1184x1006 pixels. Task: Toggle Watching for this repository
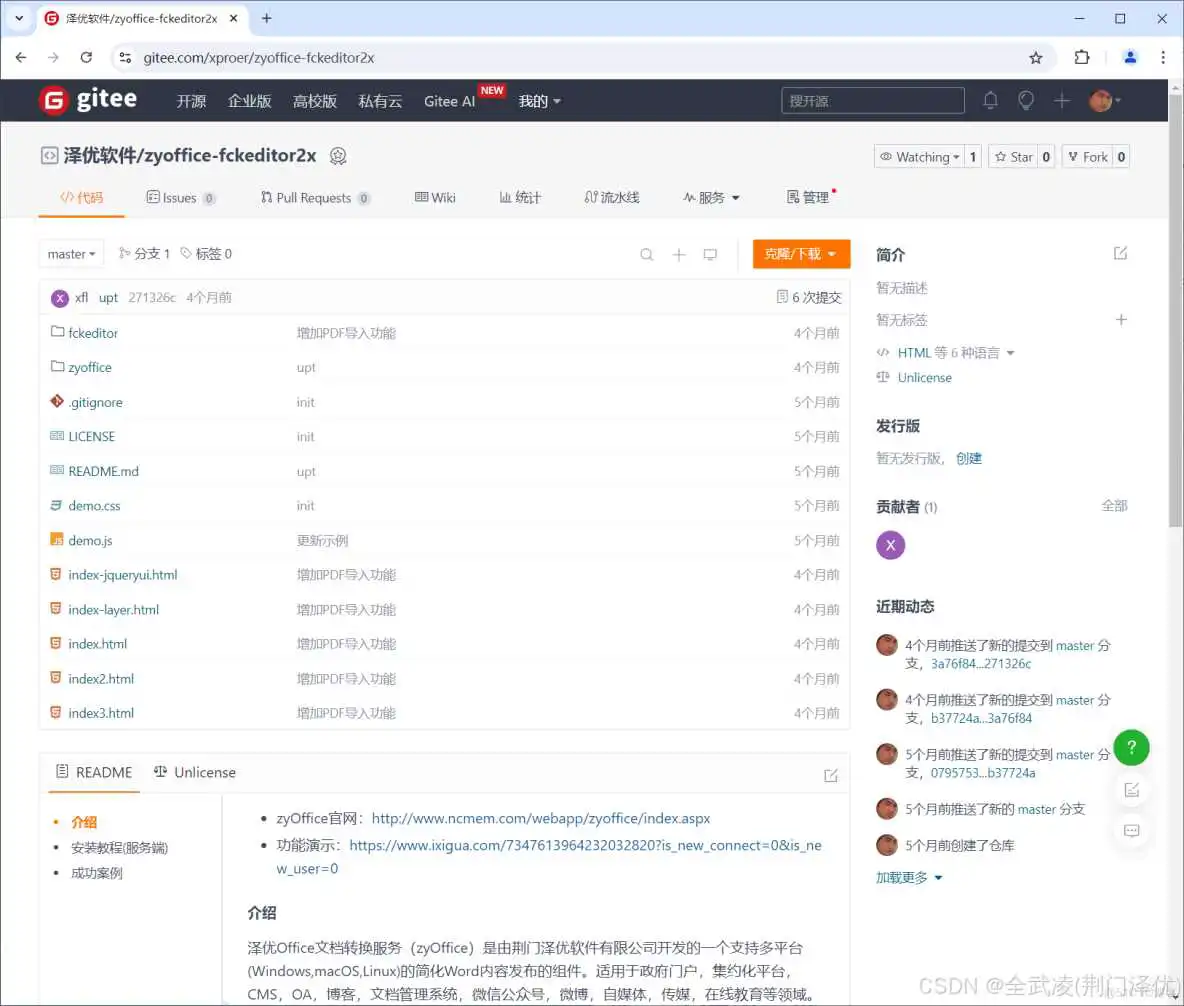point(917,156)
